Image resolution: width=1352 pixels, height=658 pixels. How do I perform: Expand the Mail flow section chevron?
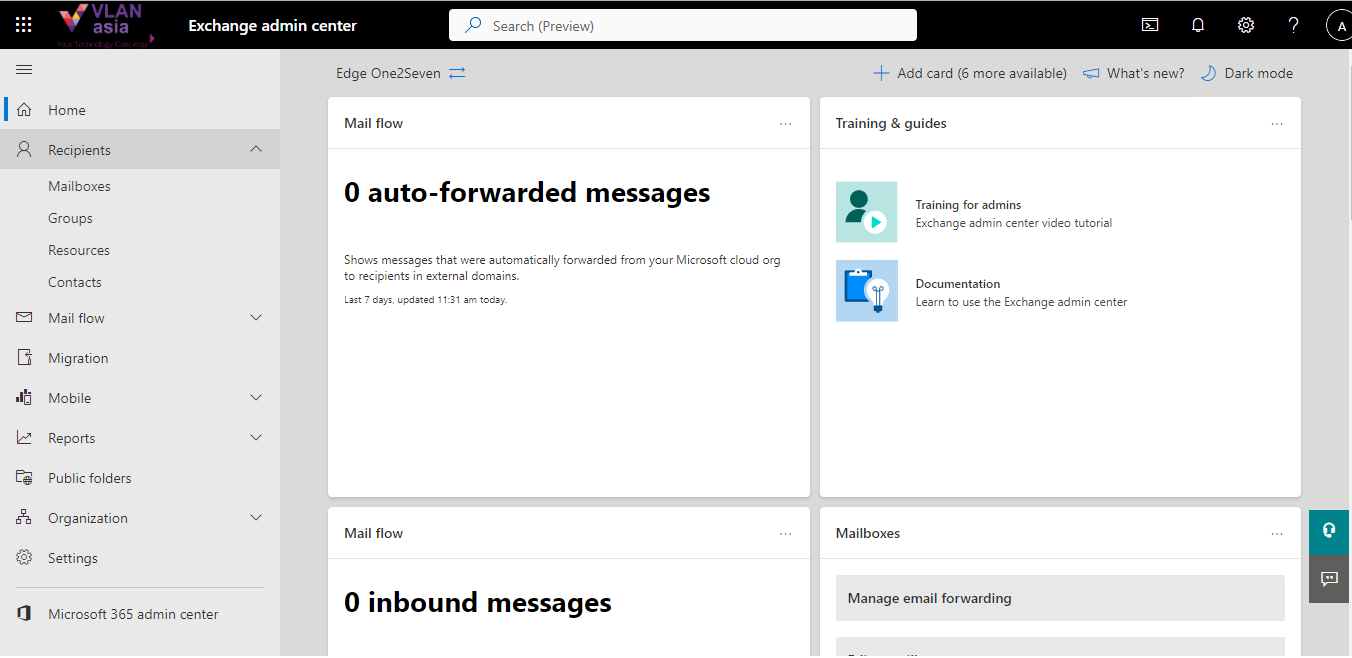pyautogui.click(x=256, y=318)
